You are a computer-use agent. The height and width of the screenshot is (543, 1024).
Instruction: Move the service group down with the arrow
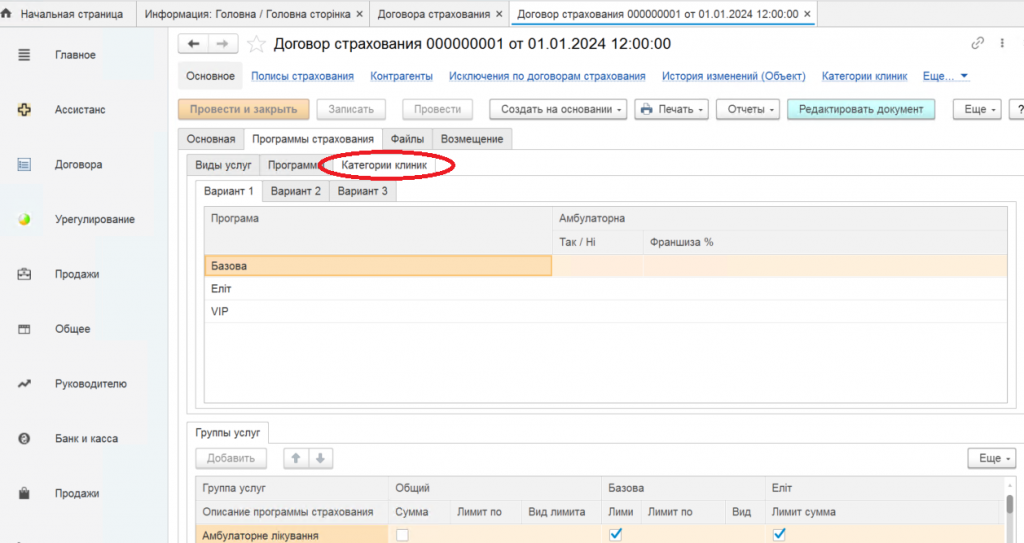click(x=320, y=458)
